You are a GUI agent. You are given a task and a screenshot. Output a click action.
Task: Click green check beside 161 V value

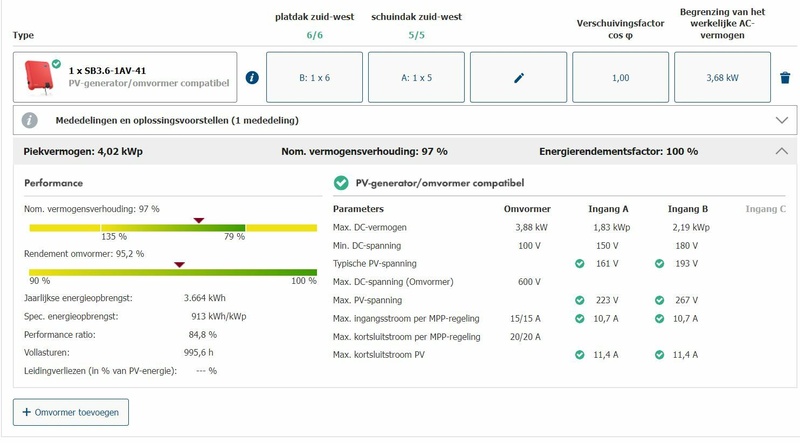[x=580, y=263]
